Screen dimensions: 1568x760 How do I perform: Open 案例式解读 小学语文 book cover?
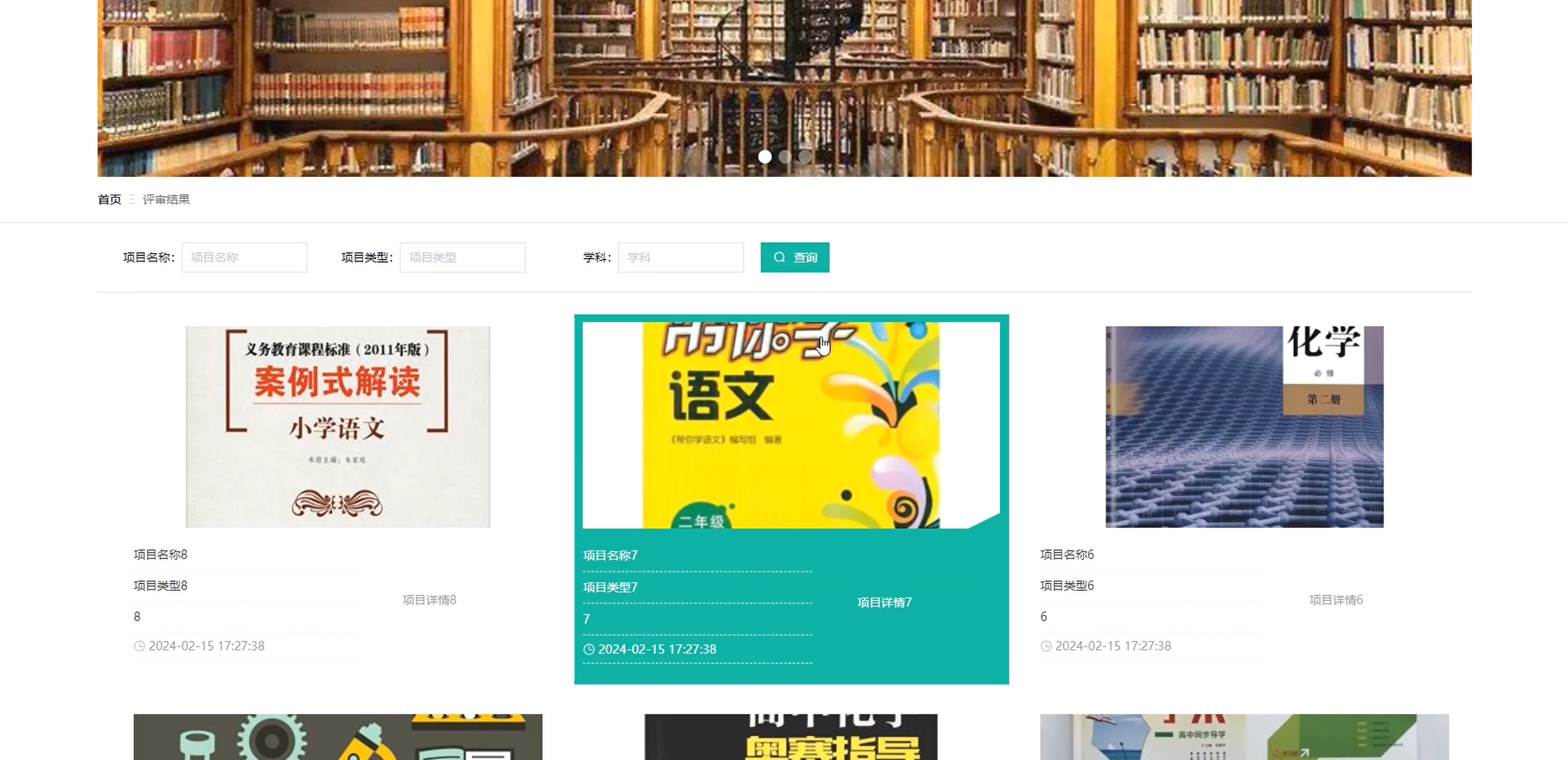[x=338, y=426]
